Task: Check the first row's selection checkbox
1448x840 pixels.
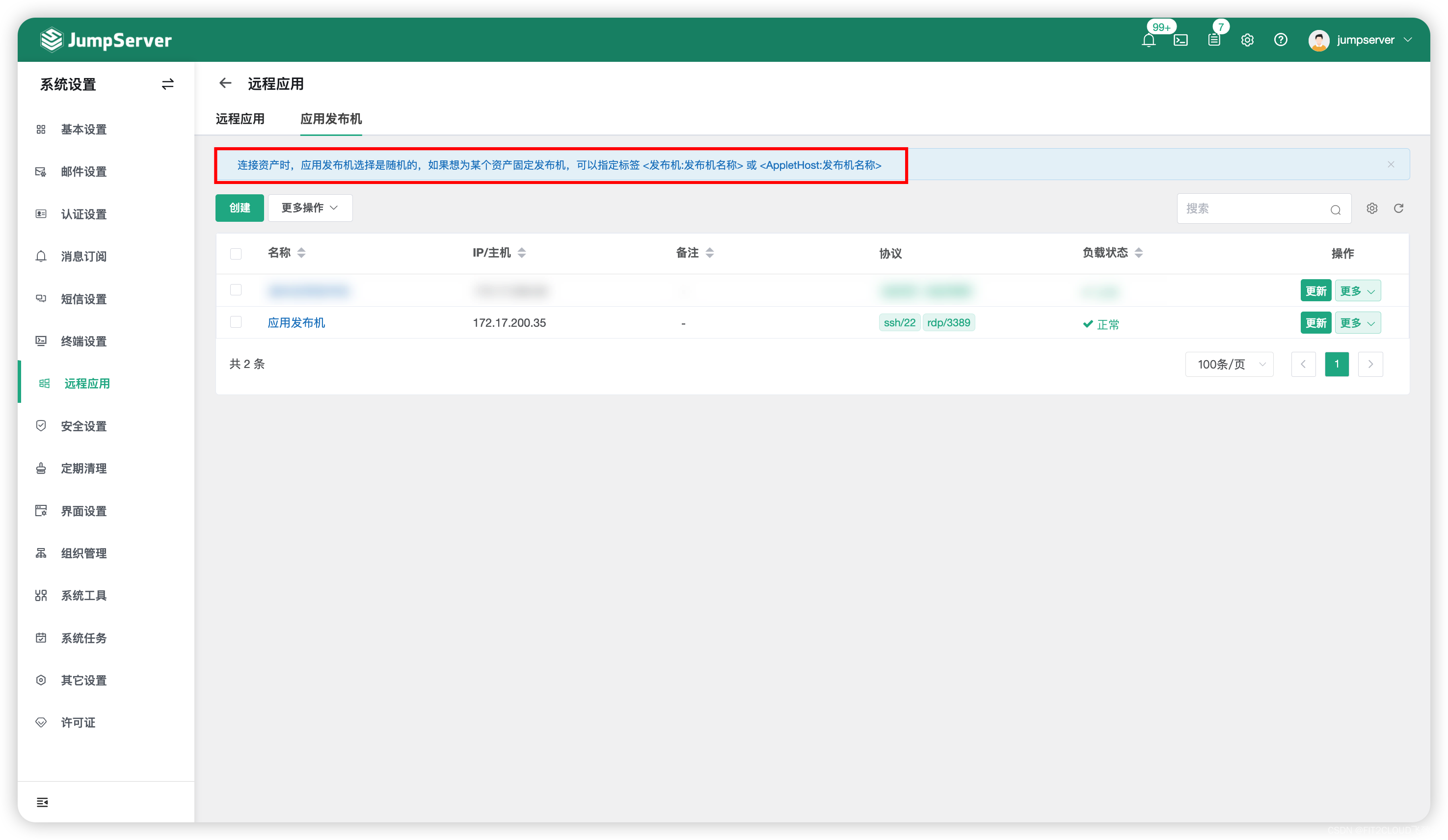Action: tap(236, 290)
